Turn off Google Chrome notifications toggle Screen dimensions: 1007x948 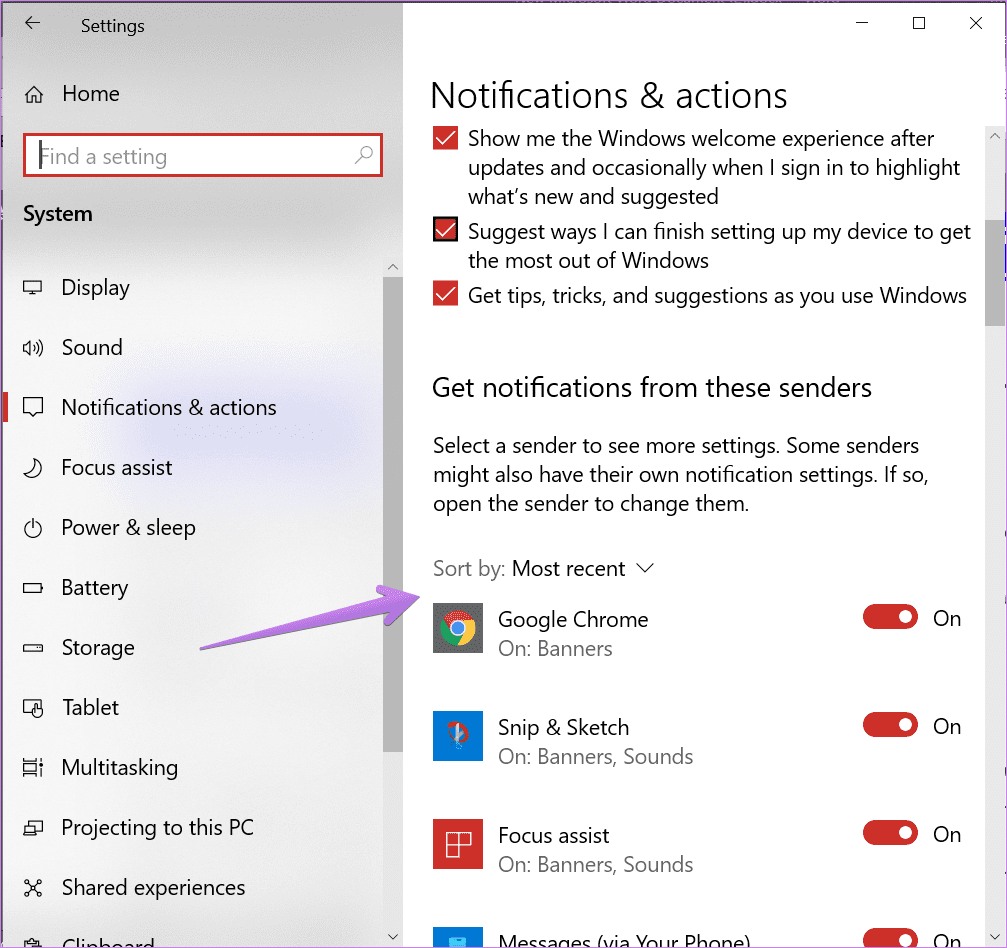[890, 617]
